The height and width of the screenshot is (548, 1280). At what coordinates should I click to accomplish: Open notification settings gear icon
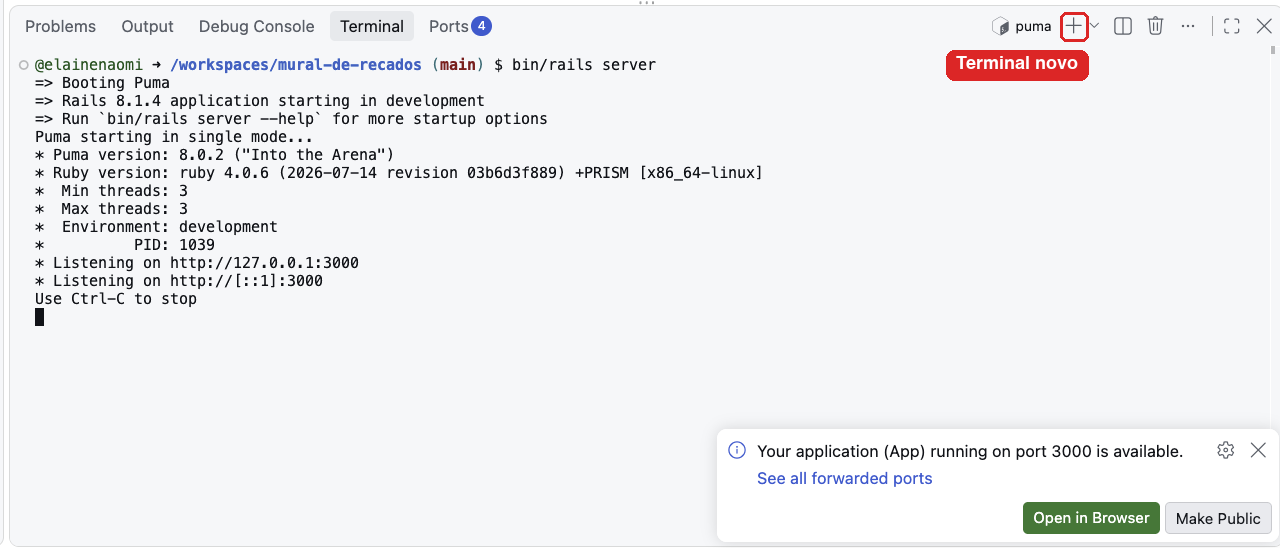click(1225, 450)
